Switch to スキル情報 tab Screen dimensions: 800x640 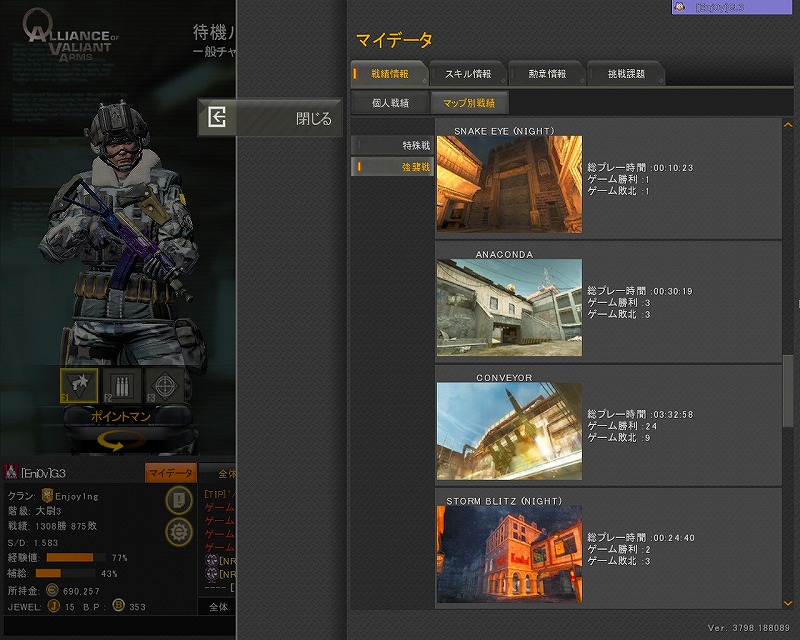[467, 74]
